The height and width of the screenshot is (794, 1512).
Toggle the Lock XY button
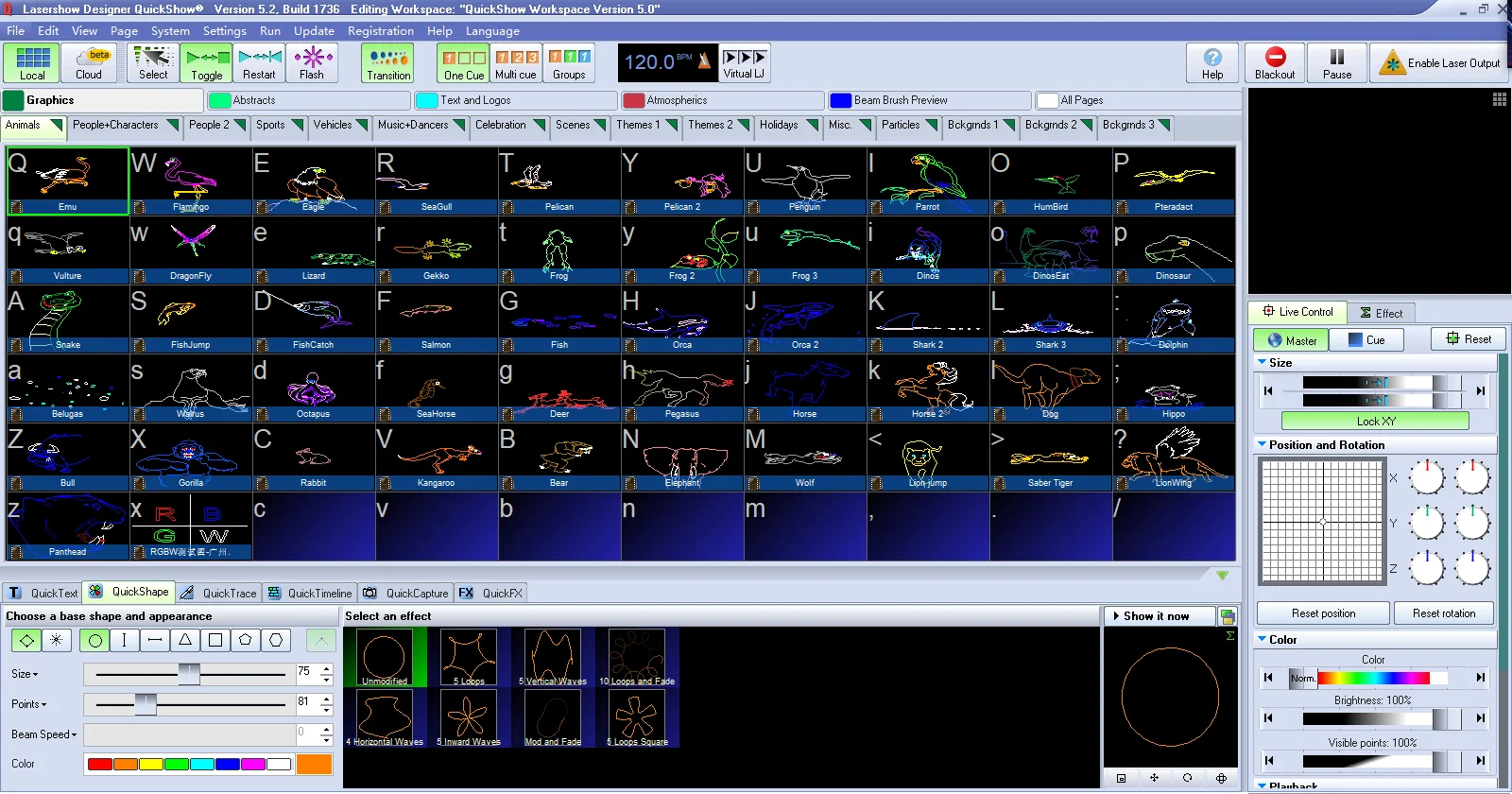tap(1375, 421)
